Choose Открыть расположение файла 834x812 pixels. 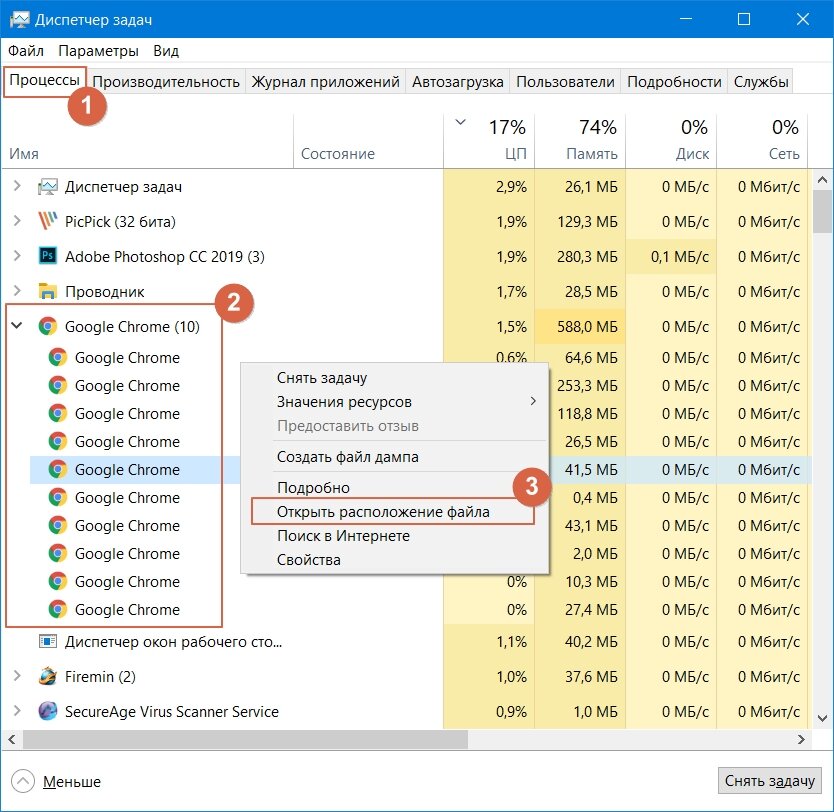(x=395, y=512)
